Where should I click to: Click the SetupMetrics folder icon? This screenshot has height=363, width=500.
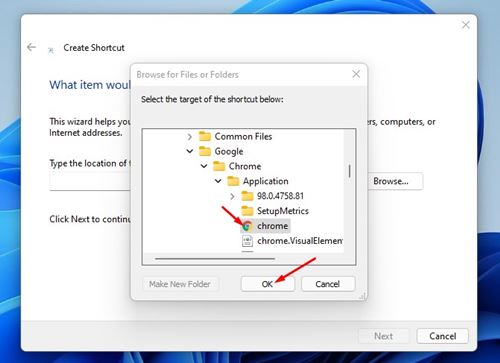click(247, 211)
